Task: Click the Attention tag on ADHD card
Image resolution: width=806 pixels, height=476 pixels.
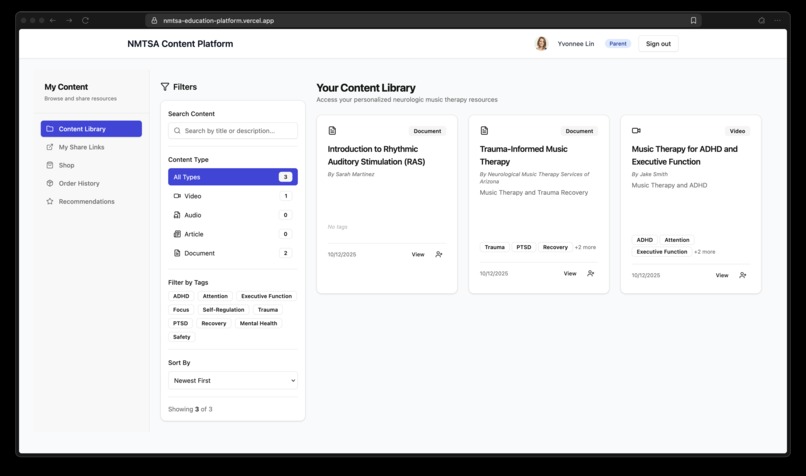Action: (x=676, y=240)
